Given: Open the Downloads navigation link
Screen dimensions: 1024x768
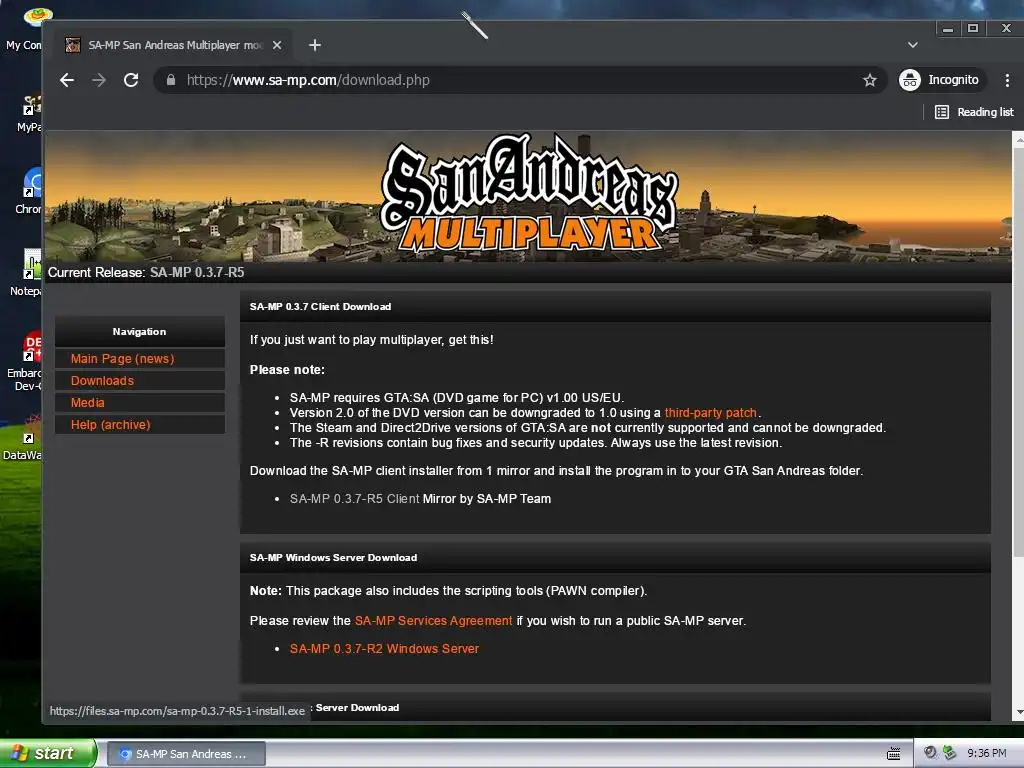Looking at the screenshot, I should tap(102, 381).
